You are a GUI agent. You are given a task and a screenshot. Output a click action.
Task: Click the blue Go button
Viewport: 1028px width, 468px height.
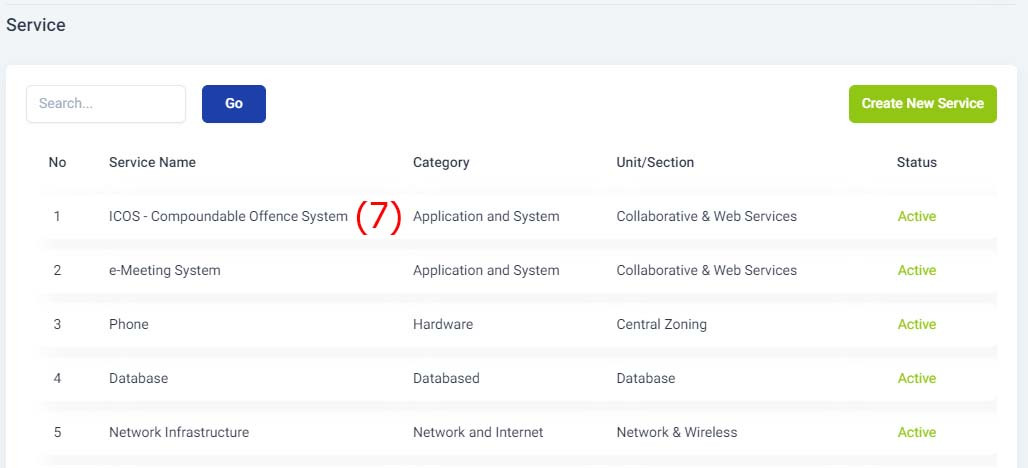(234, 104)
